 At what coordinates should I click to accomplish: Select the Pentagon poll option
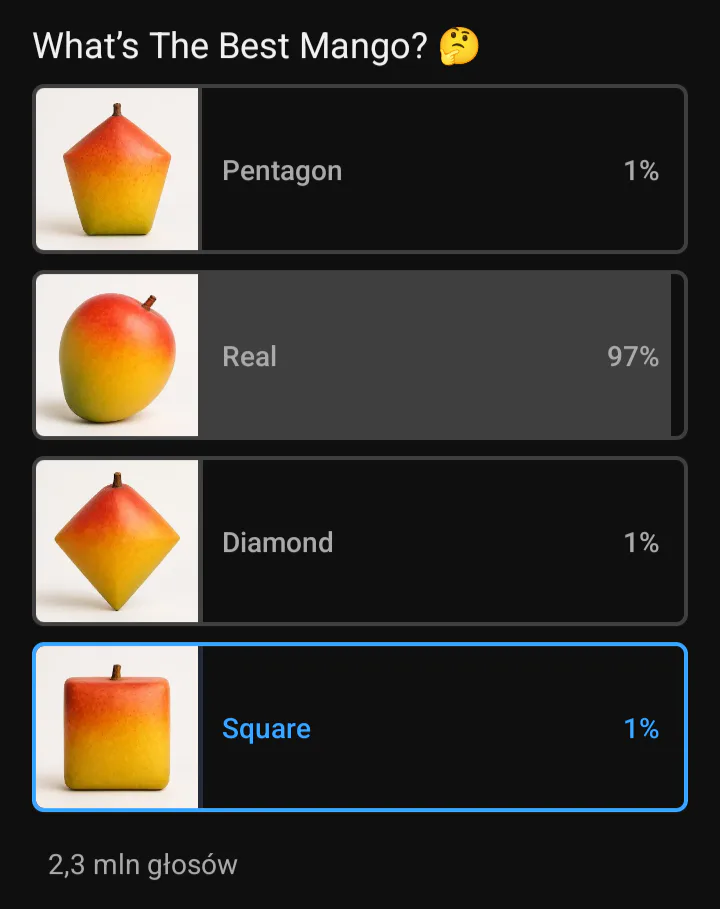coord(360,169)
